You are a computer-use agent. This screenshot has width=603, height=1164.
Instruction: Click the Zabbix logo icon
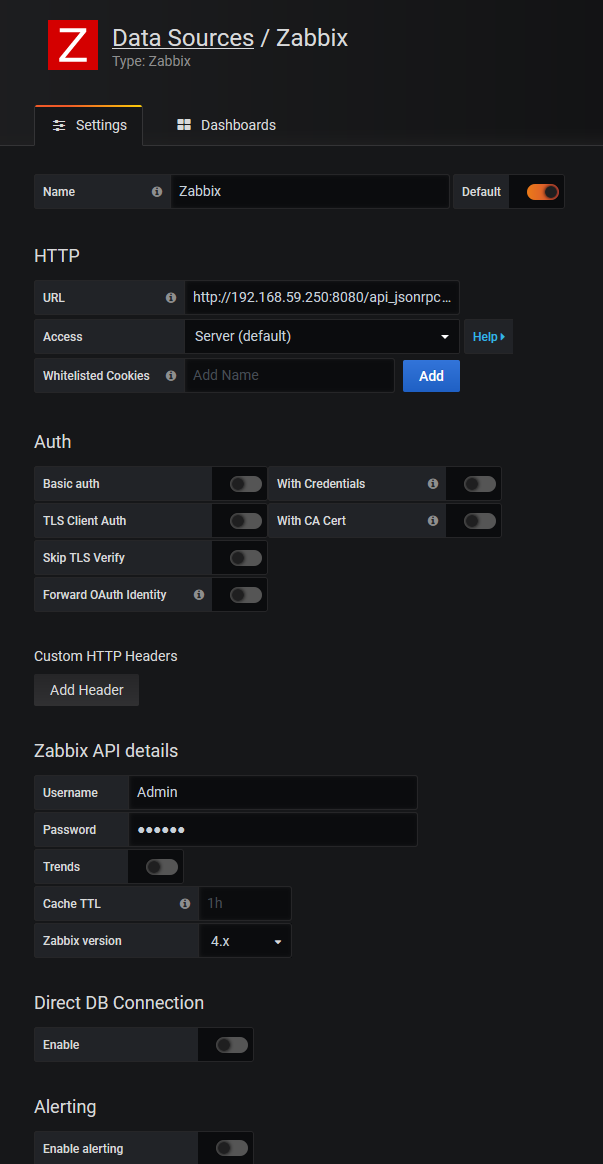click(x=73, y=45)
